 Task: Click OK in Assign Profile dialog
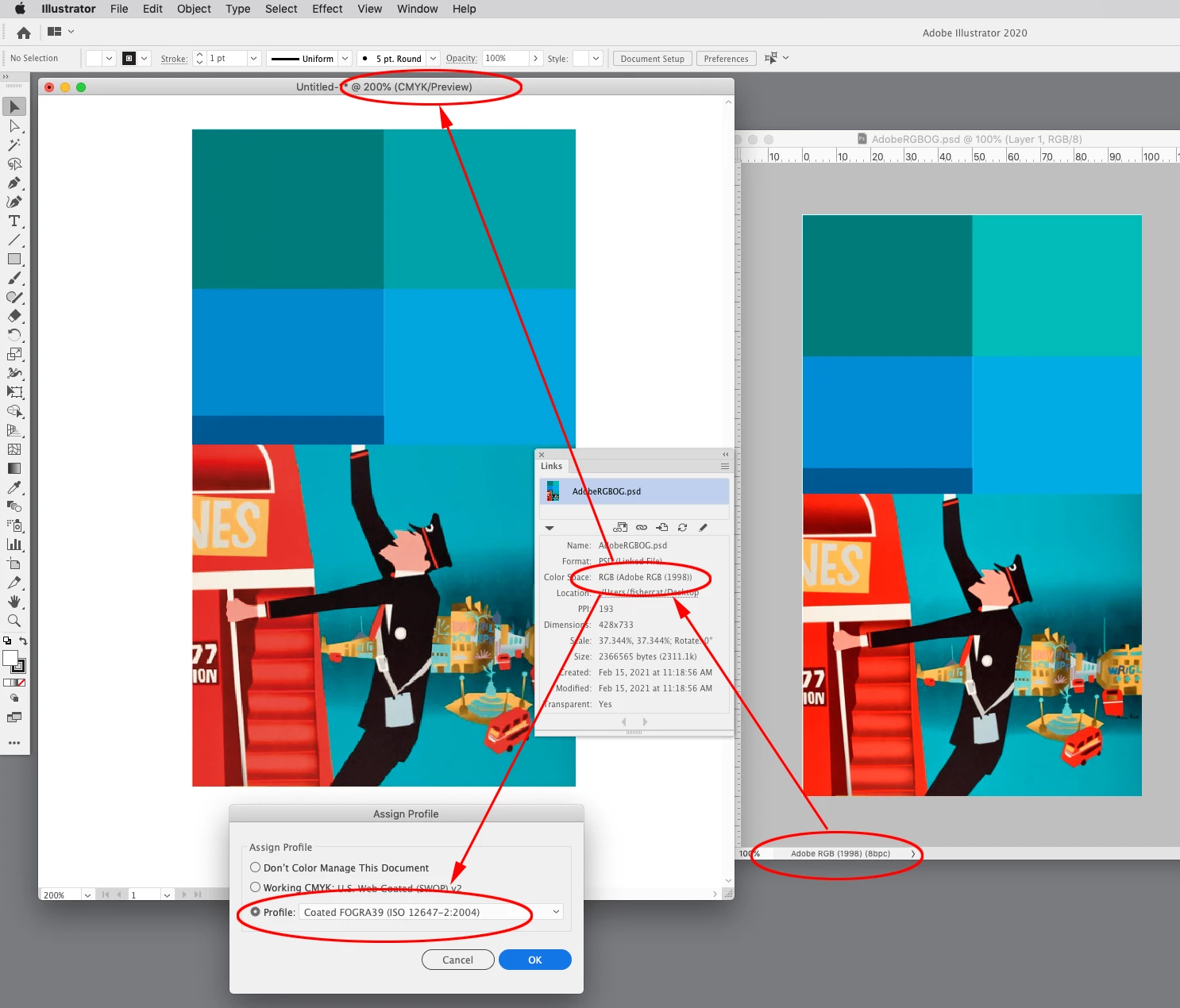tap(535, 960)
